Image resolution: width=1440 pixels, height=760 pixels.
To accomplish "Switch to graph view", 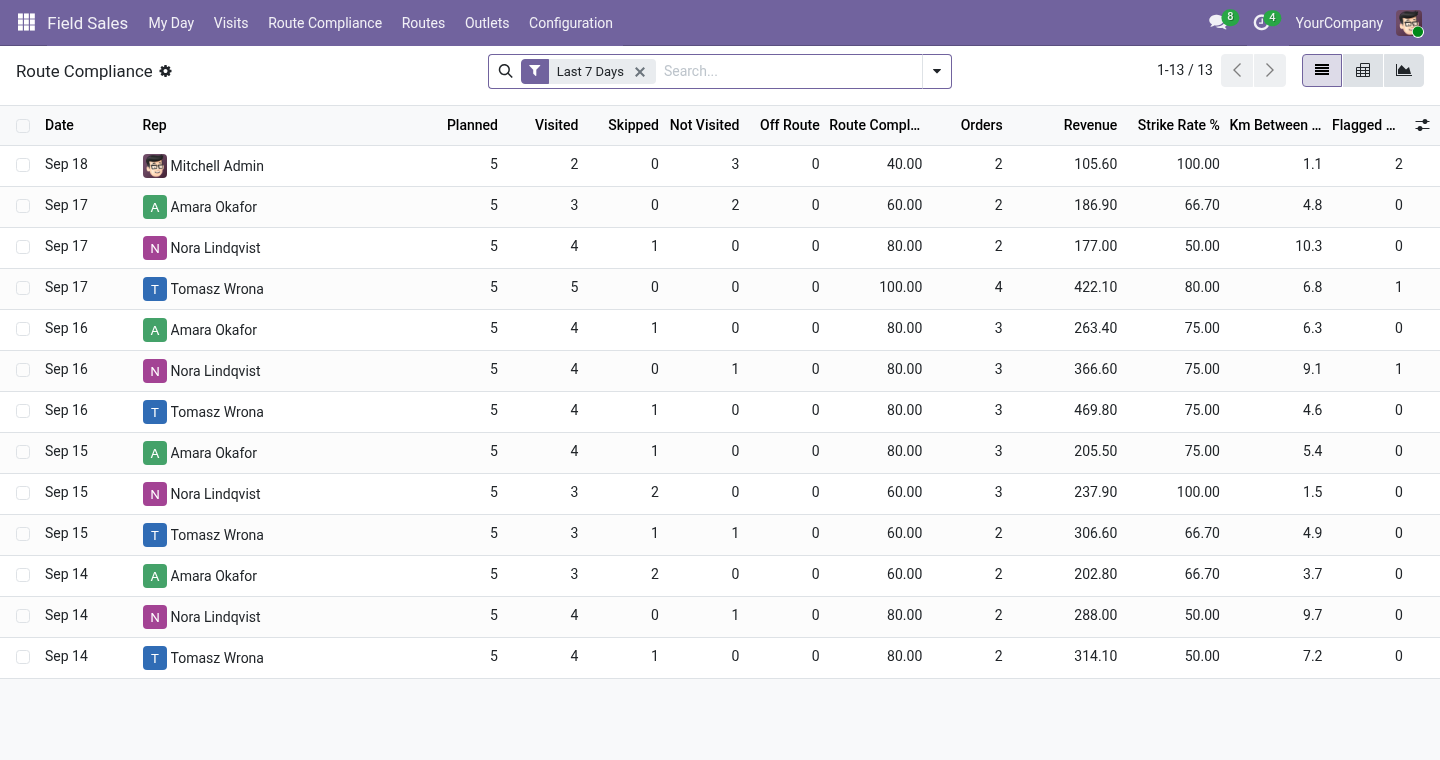I will tap(1403, 70).
